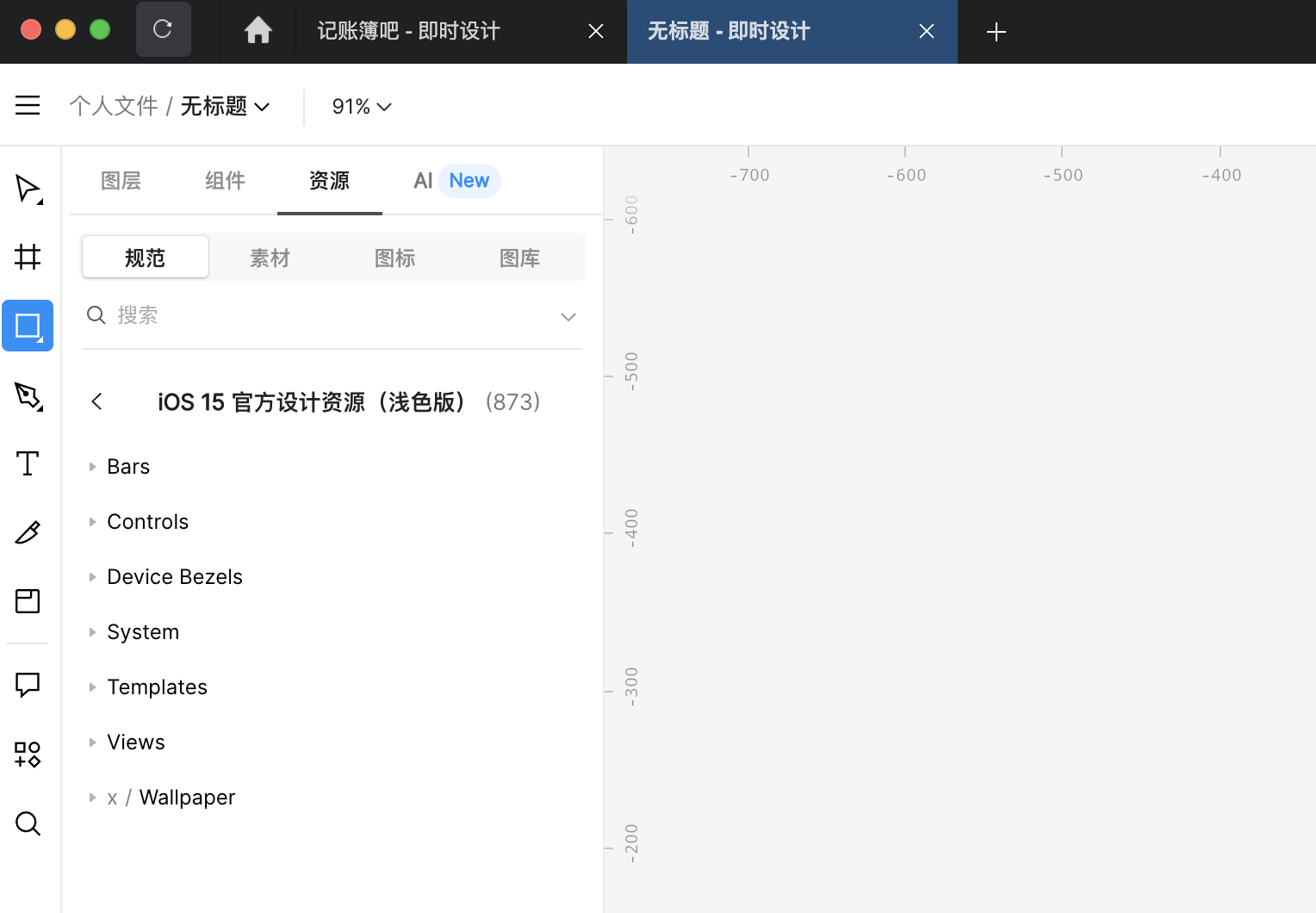Expand the Device Bezels group
This screenshot has height=913, width=1316.
pyautogui.click(x=92, y=577)
